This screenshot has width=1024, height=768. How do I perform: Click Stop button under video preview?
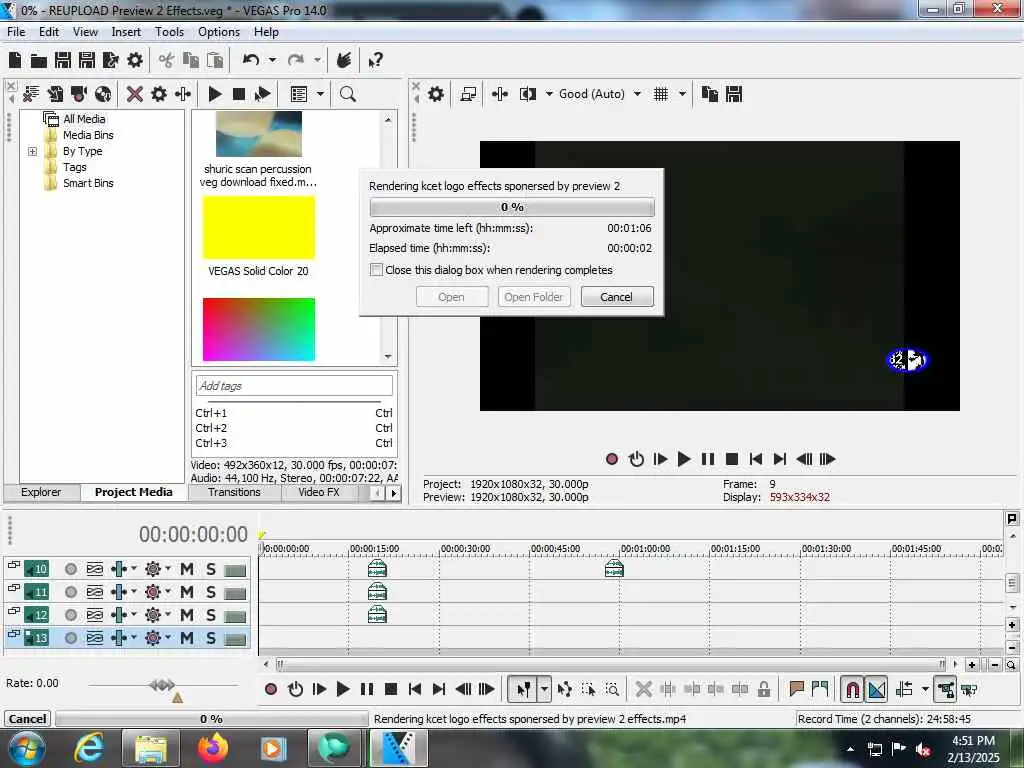tap(732, 459)
